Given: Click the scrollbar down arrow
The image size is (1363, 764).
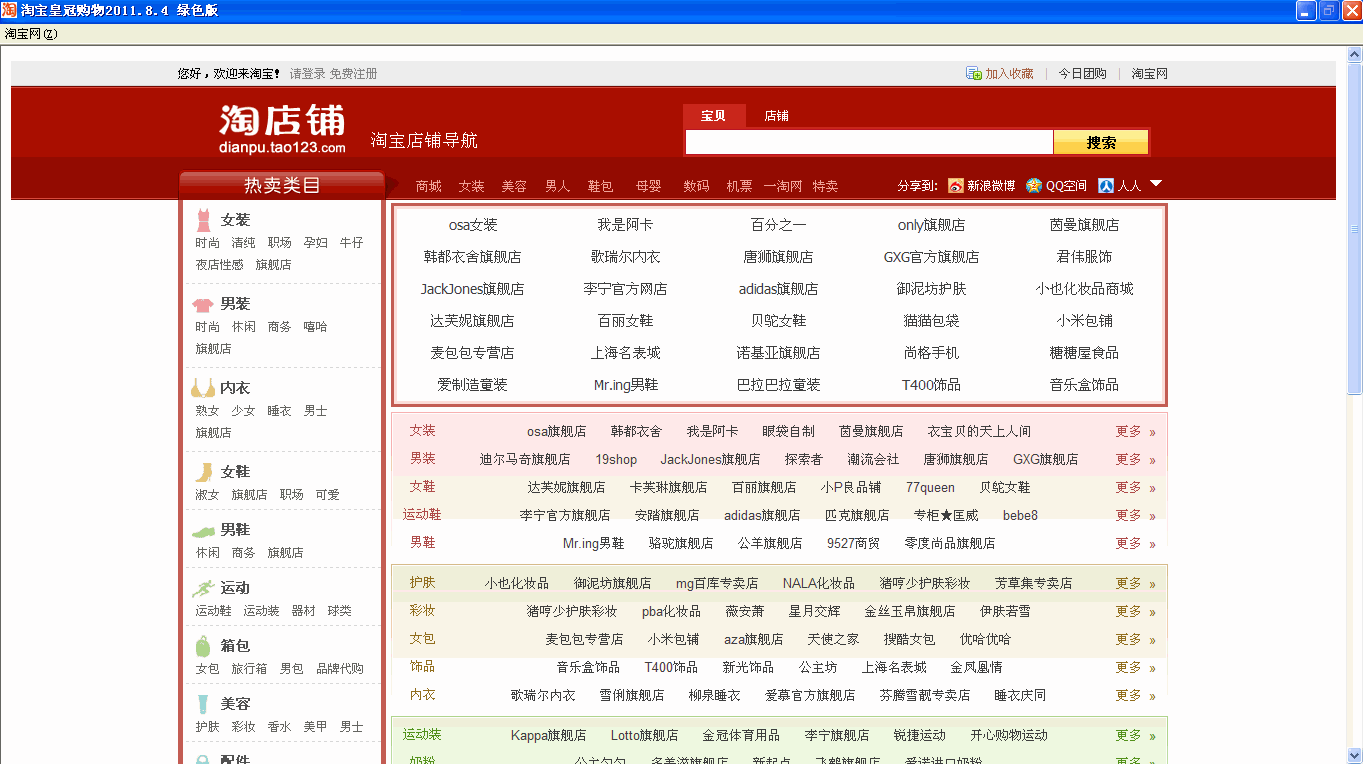Looking at the screenshot, I should 1355,756.
